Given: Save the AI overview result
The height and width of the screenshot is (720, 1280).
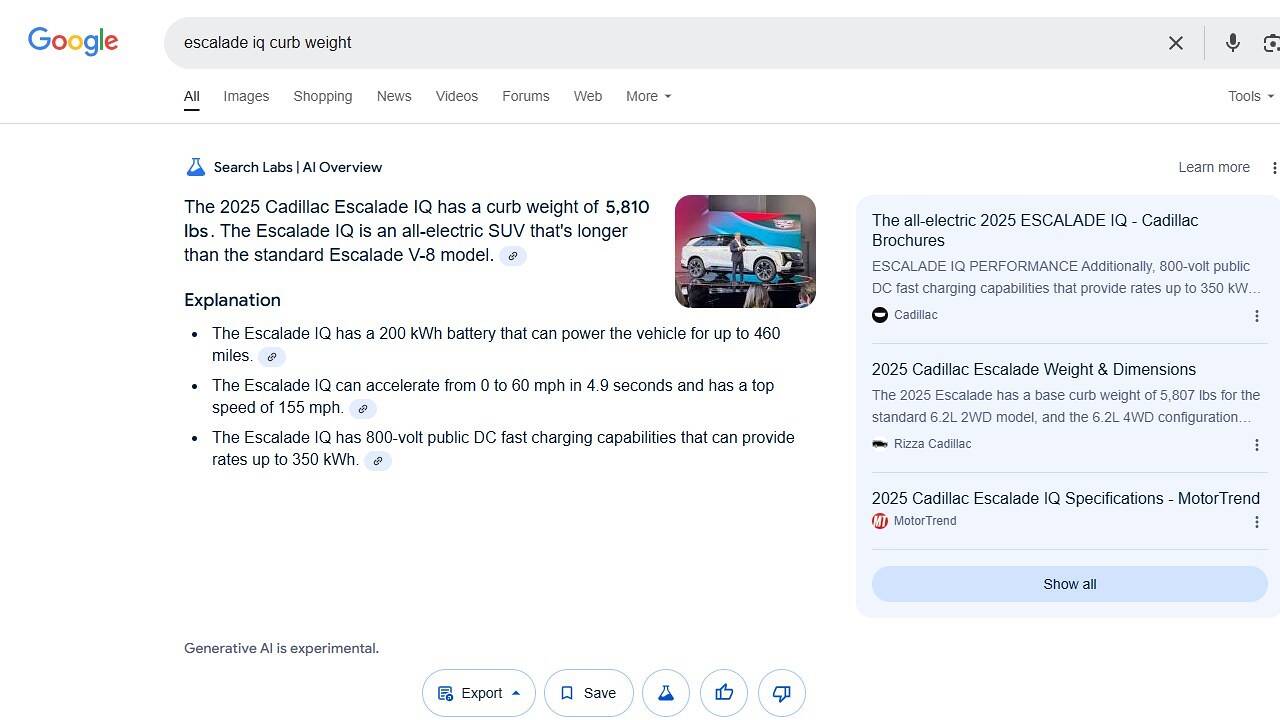Looking at the screenshot, I should [x=588, y=693].
